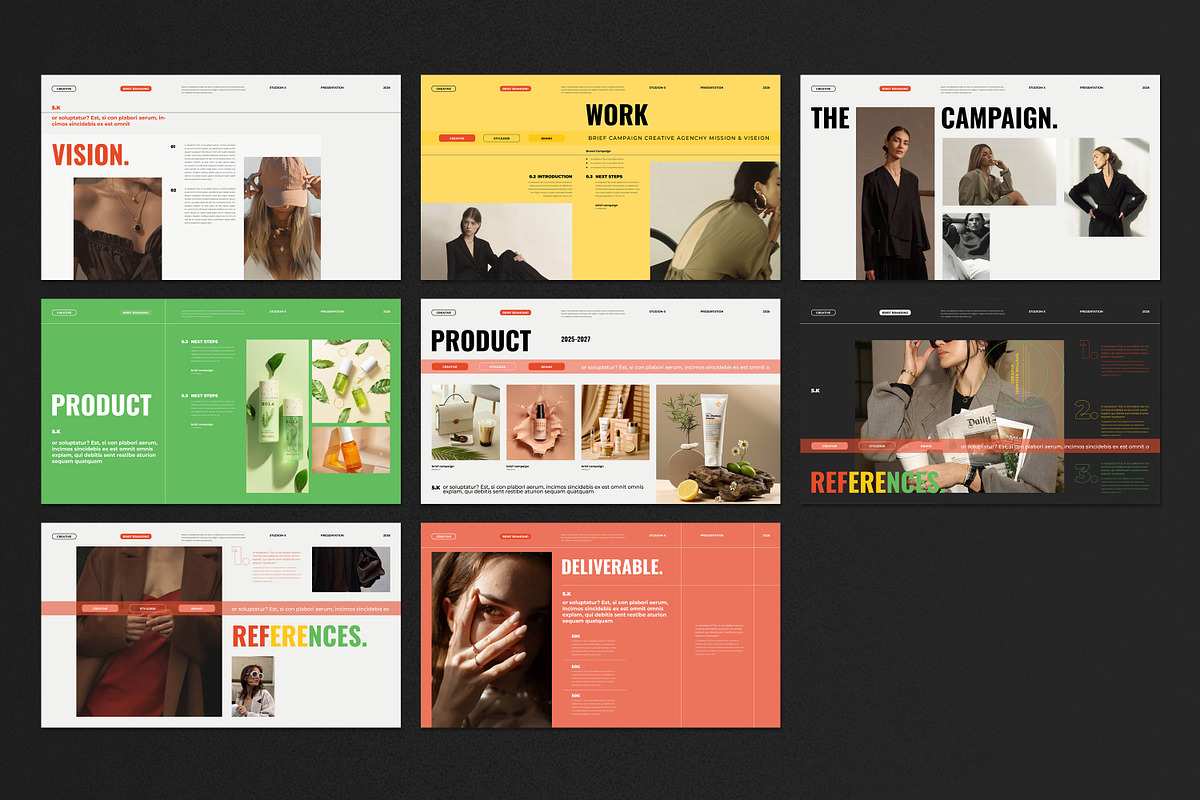The image size is (1200, 800).
Task: Click the woman in pink cap photo
Action: click(282, 218)
